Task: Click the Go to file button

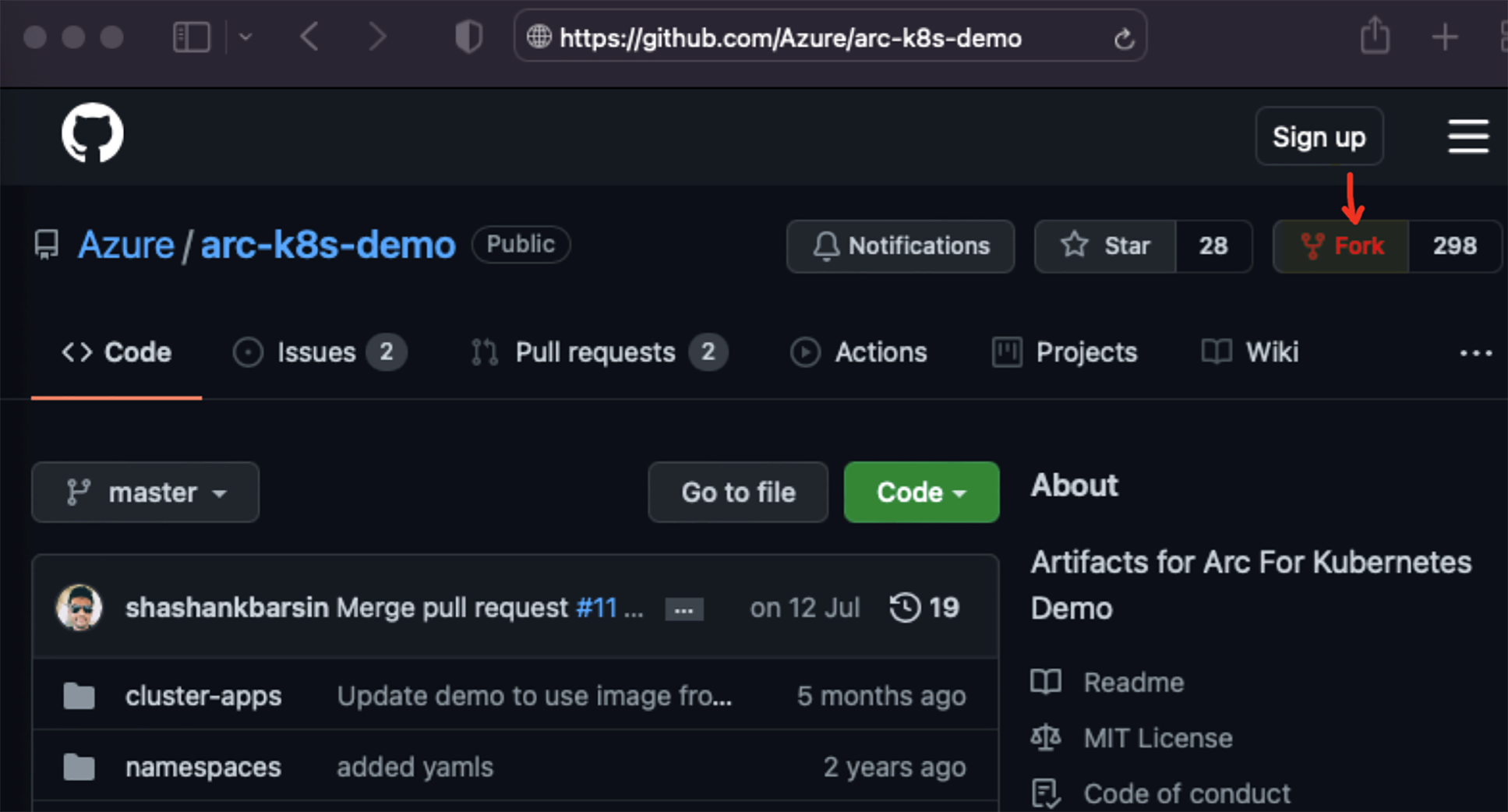Action: (x=738, y=492)
